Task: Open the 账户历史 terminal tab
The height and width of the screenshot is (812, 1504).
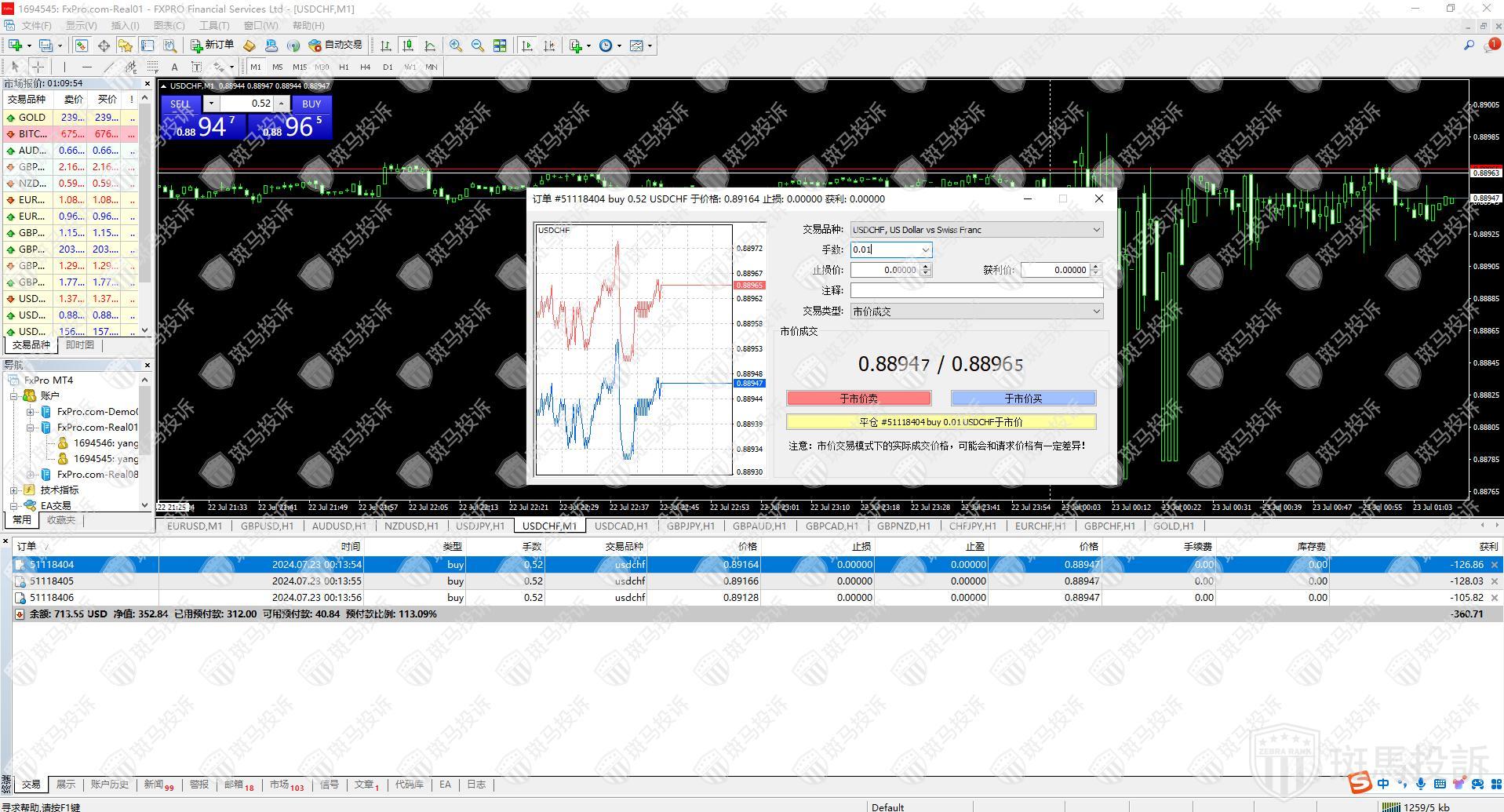Action: pyautogui.click(x=109, y=785)
